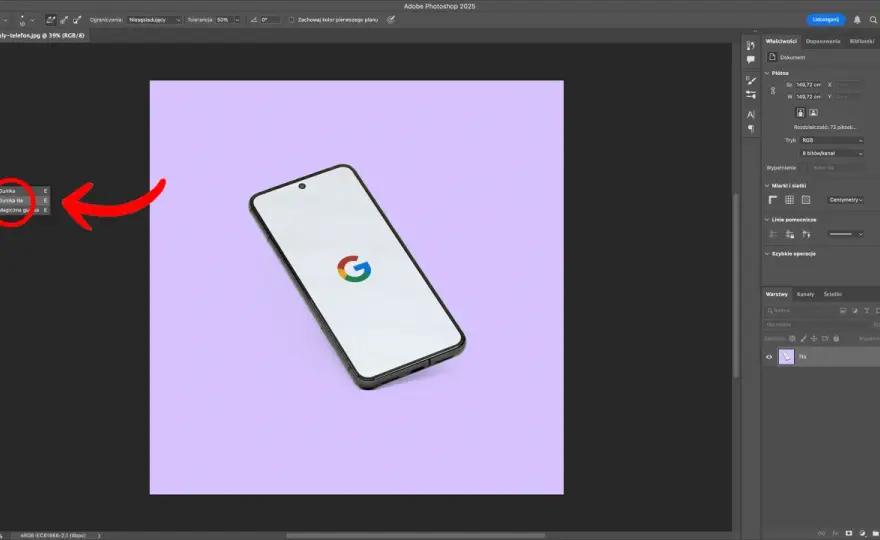Switch to the Ścieżki tab
The image size is (880, 540).
click(832, 294)
